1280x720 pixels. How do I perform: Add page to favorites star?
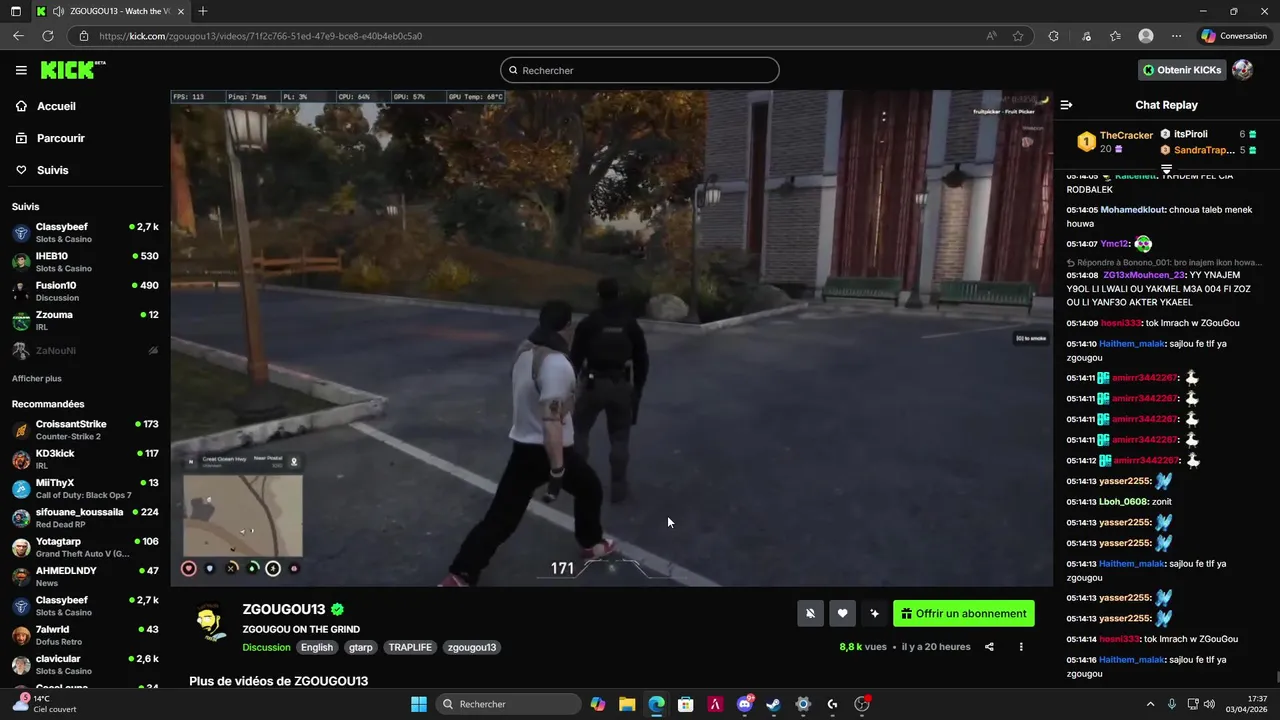click(x=1018, y=36)
